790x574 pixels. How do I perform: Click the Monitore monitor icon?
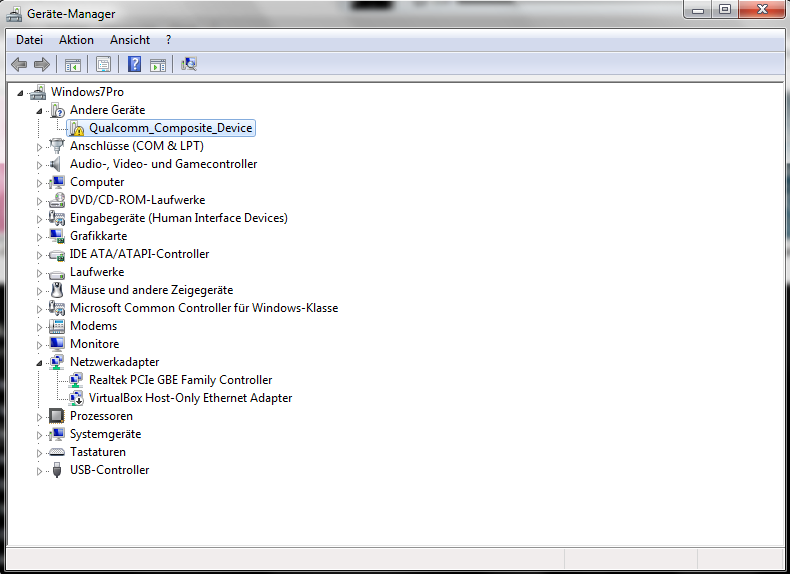click(57, 344)
